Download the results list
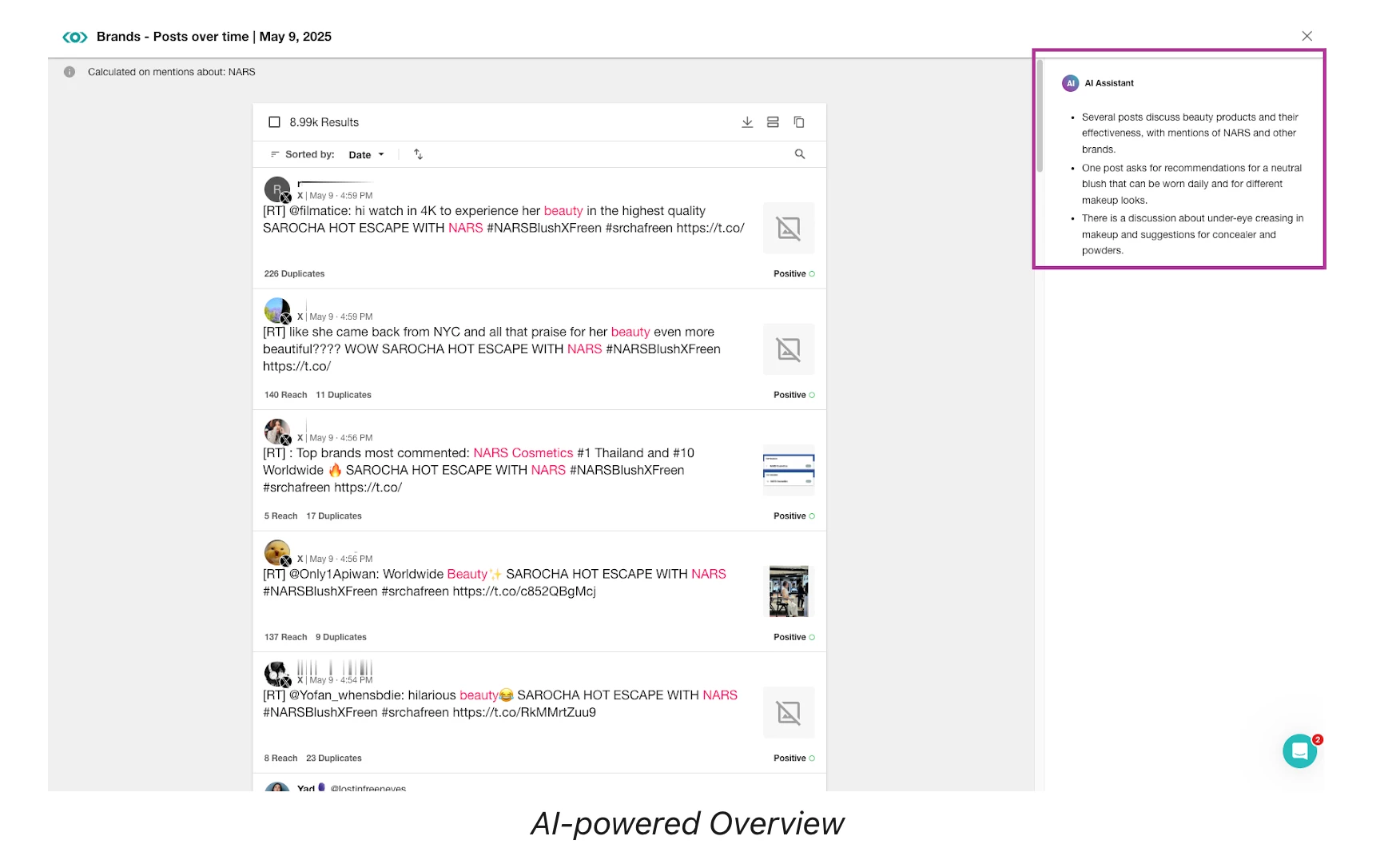Image resolution: width=1400 pixels, height=860 pixels. click(x=747, y=122)
